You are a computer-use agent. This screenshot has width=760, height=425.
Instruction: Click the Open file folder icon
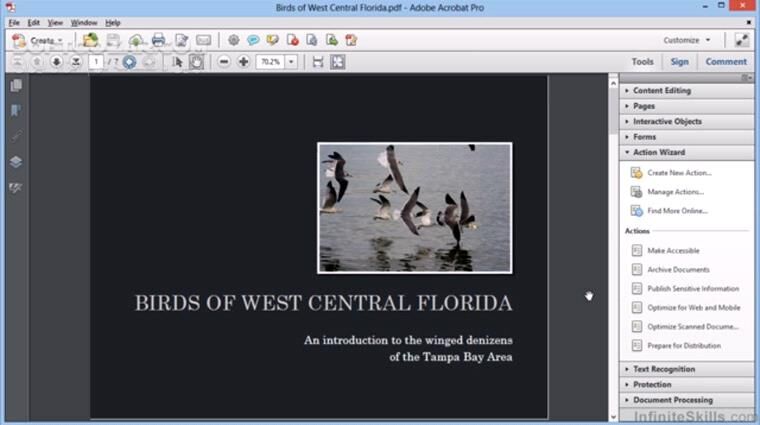(90, 40)
